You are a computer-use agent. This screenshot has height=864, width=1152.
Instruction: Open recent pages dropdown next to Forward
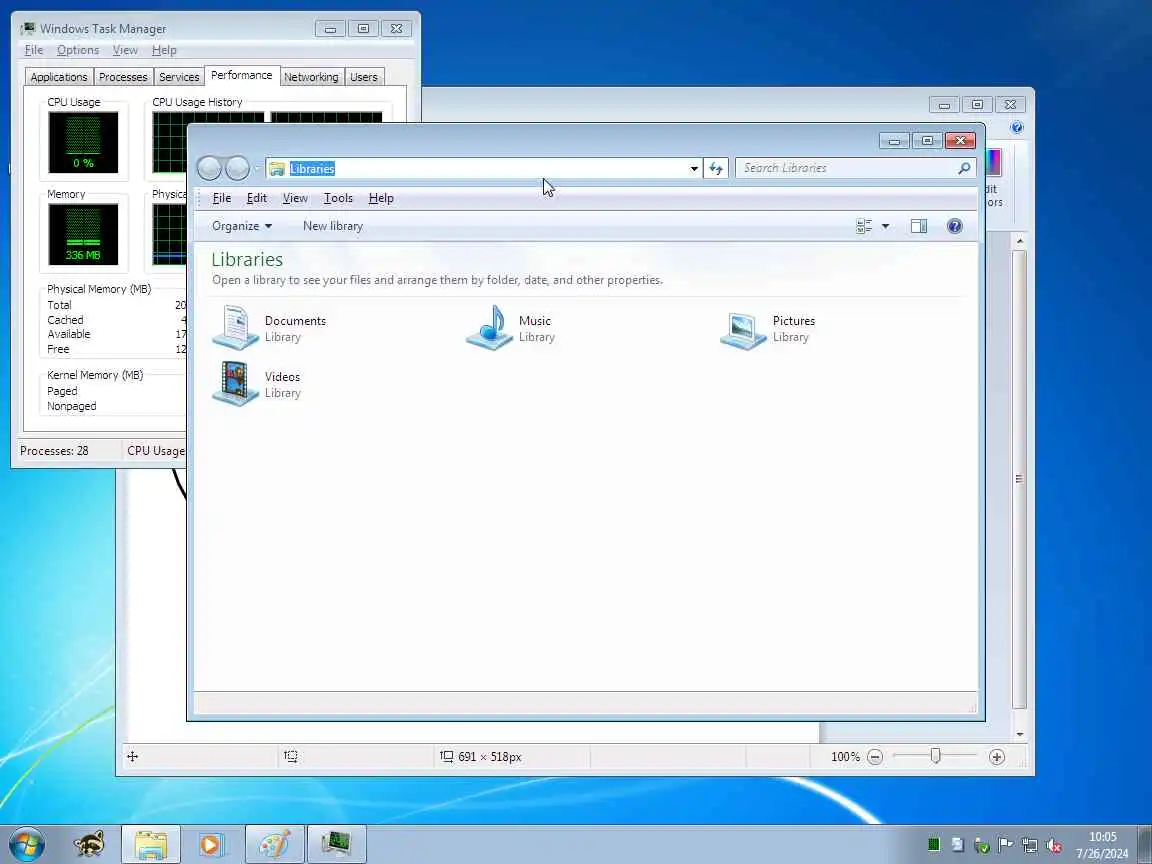pyautogui.click(x=257, y=169)
